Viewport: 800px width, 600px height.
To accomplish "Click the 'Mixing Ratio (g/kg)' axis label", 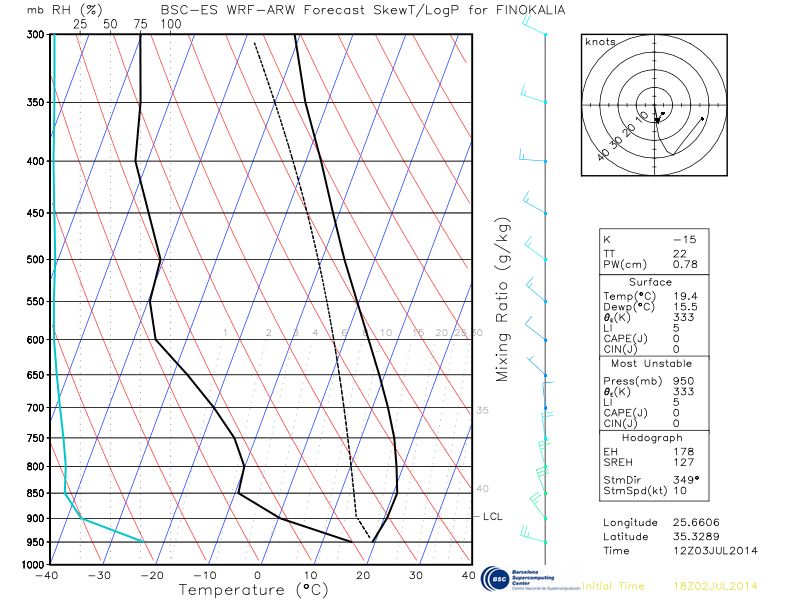I will [503, 302].
